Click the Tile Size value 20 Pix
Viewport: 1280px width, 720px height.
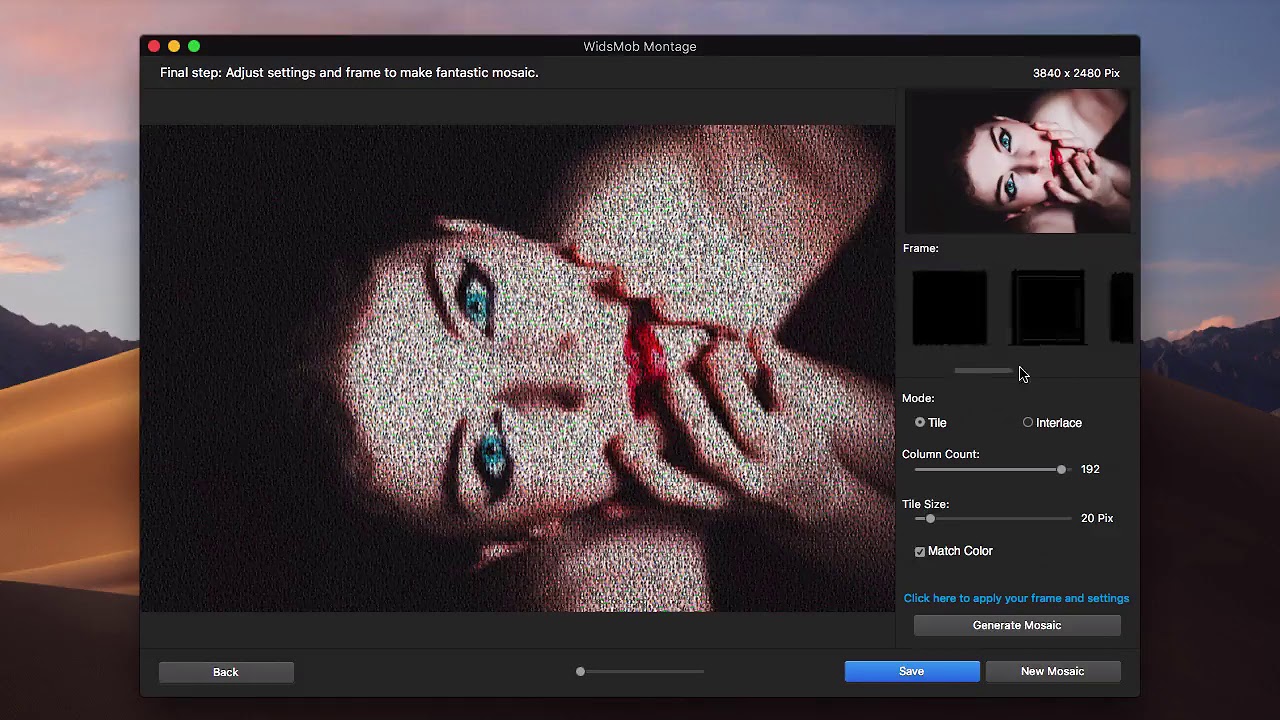(1097, 518)
